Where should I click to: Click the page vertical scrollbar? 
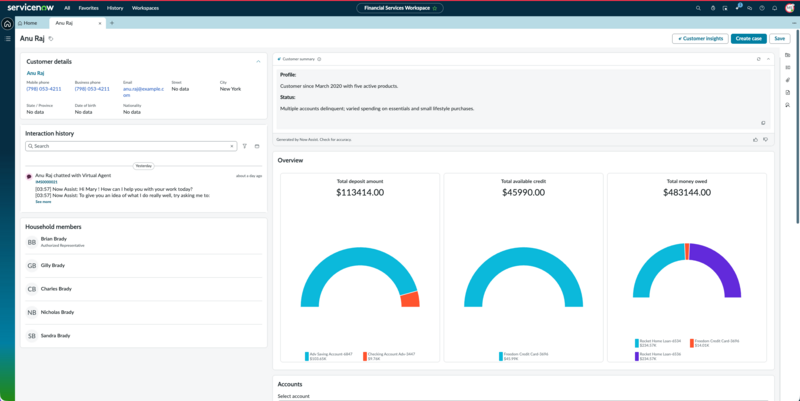tap(797, 127)
